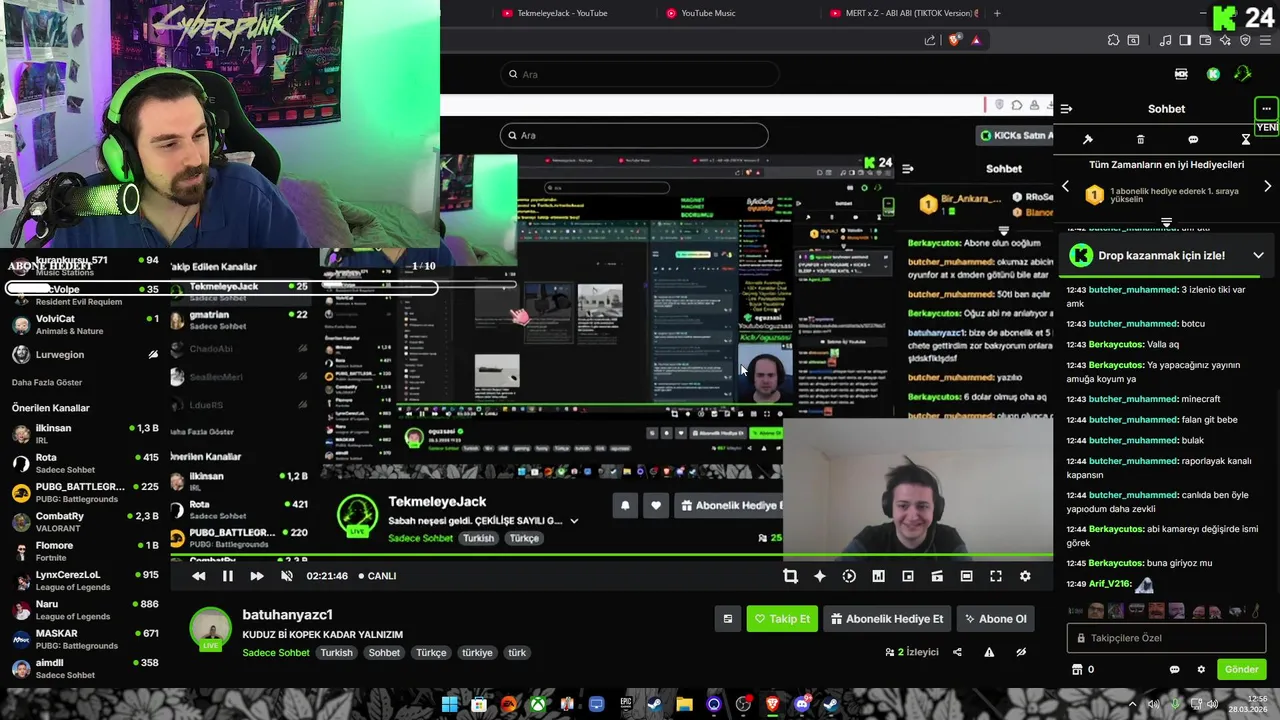
Task: Open the Sadece Sohbet category link
Action: (x=275, y=652)
